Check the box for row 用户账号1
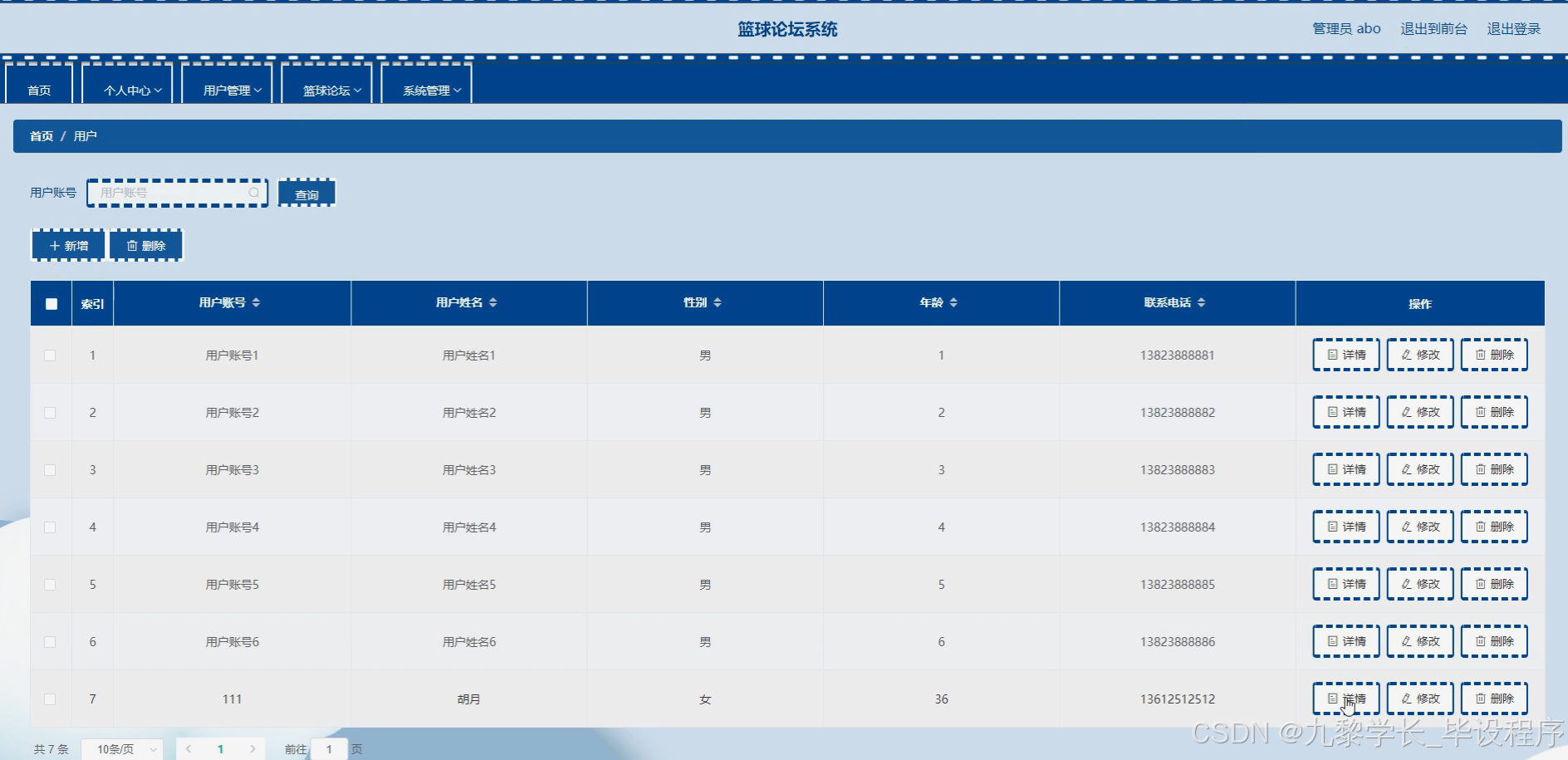Screen dimensions: 1568x760 [x=50, y=355]
